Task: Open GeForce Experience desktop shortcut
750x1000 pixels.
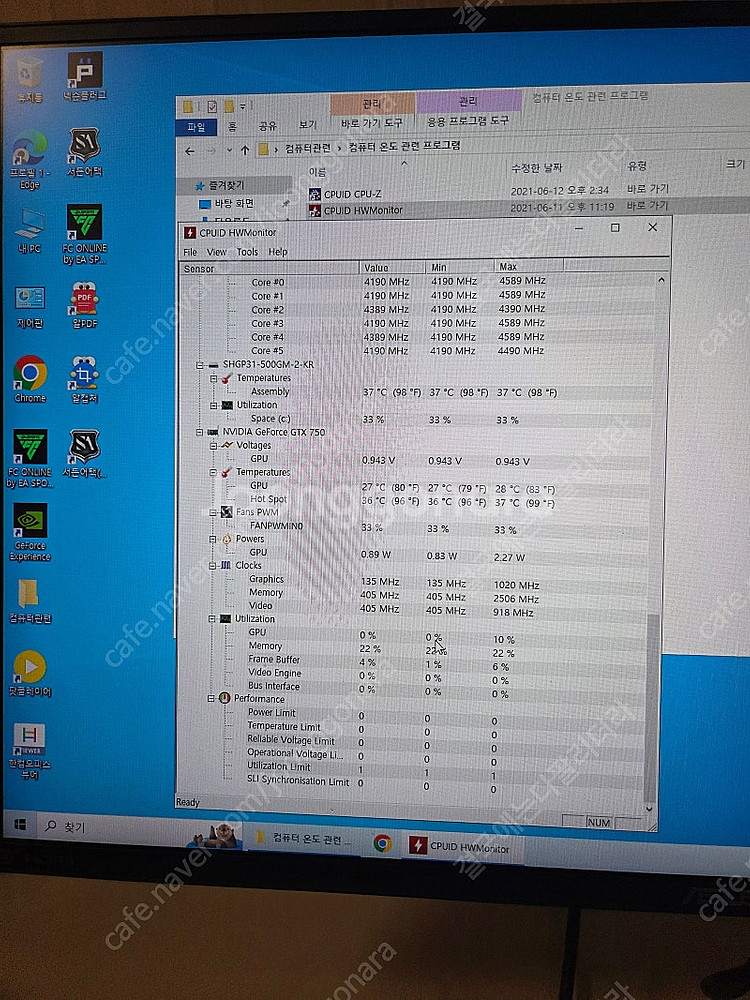Action: (30, 523)
